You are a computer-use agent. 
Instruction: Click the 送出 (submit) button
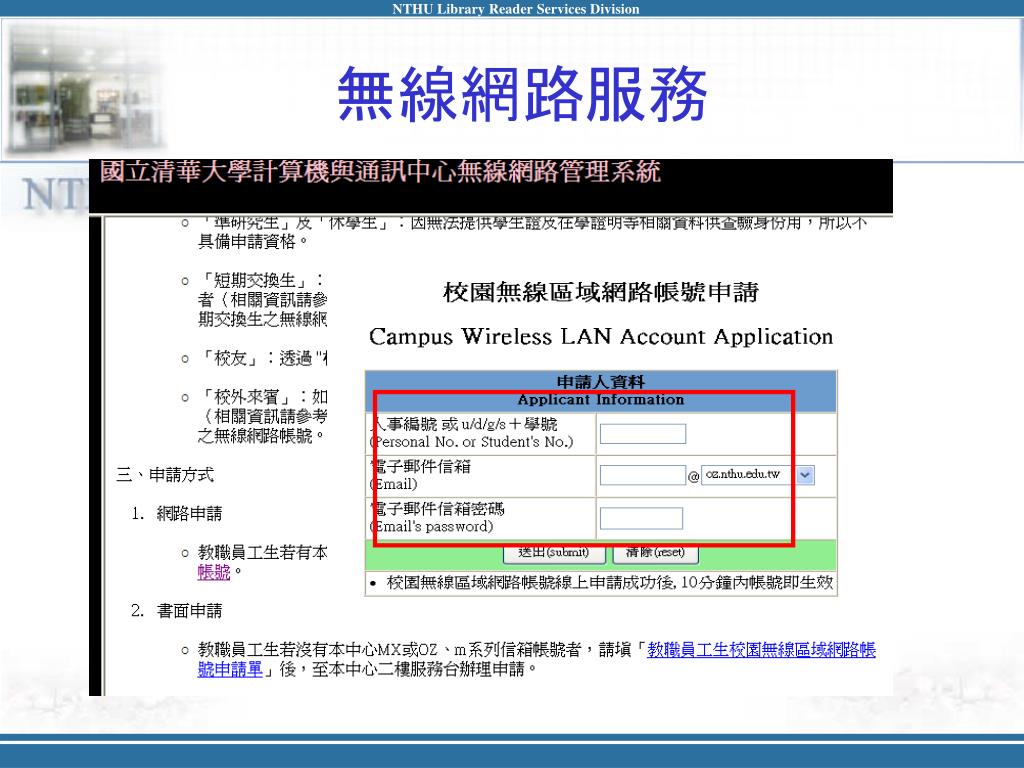[554, 552]
